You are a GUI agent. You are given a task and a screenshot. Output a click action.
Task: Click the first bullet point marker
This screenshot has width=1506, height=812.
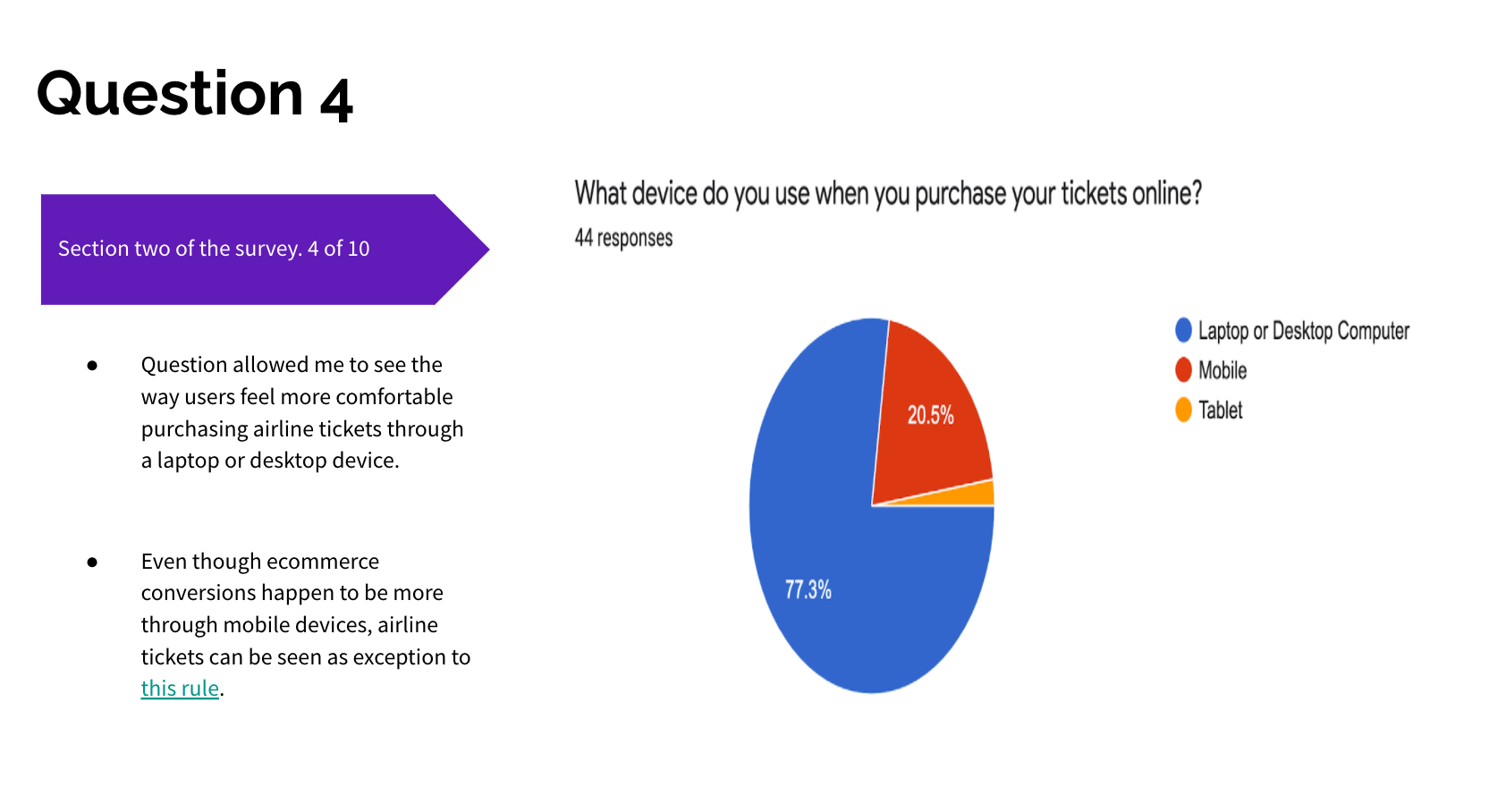pos(92,365)
